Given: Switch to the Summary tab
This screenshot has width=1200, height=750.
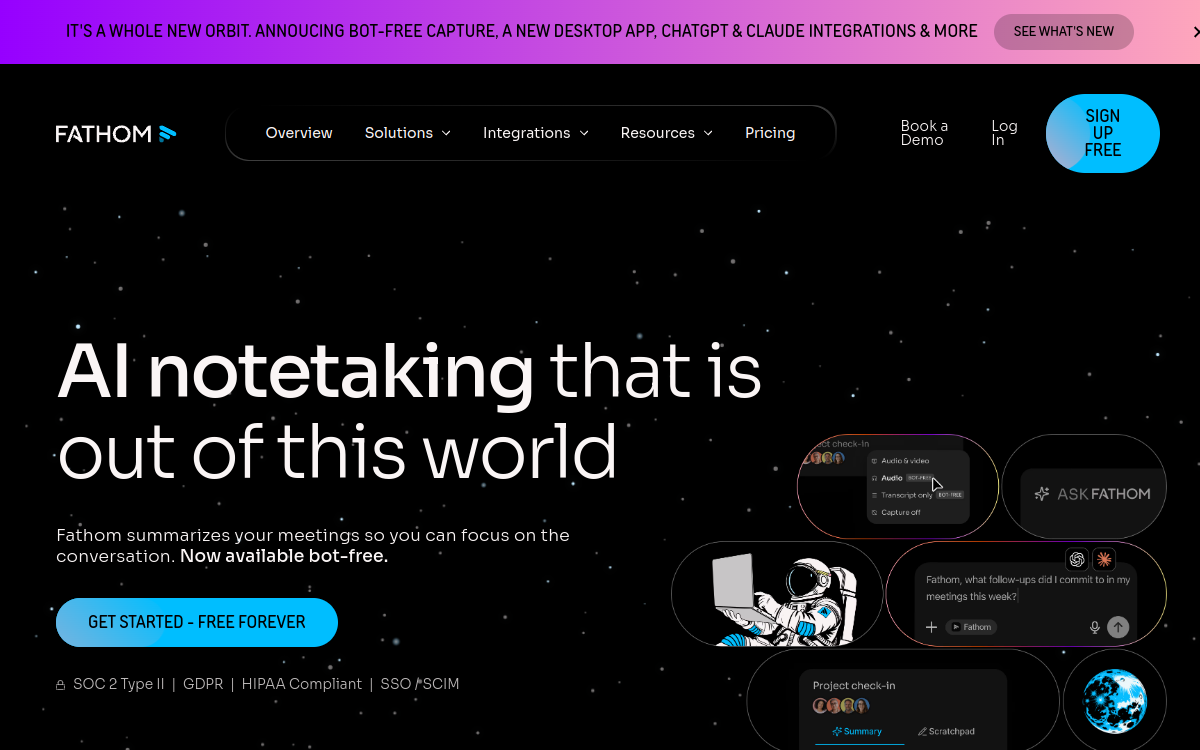Looking at the screenshot, I should click(x=856, y=732).
